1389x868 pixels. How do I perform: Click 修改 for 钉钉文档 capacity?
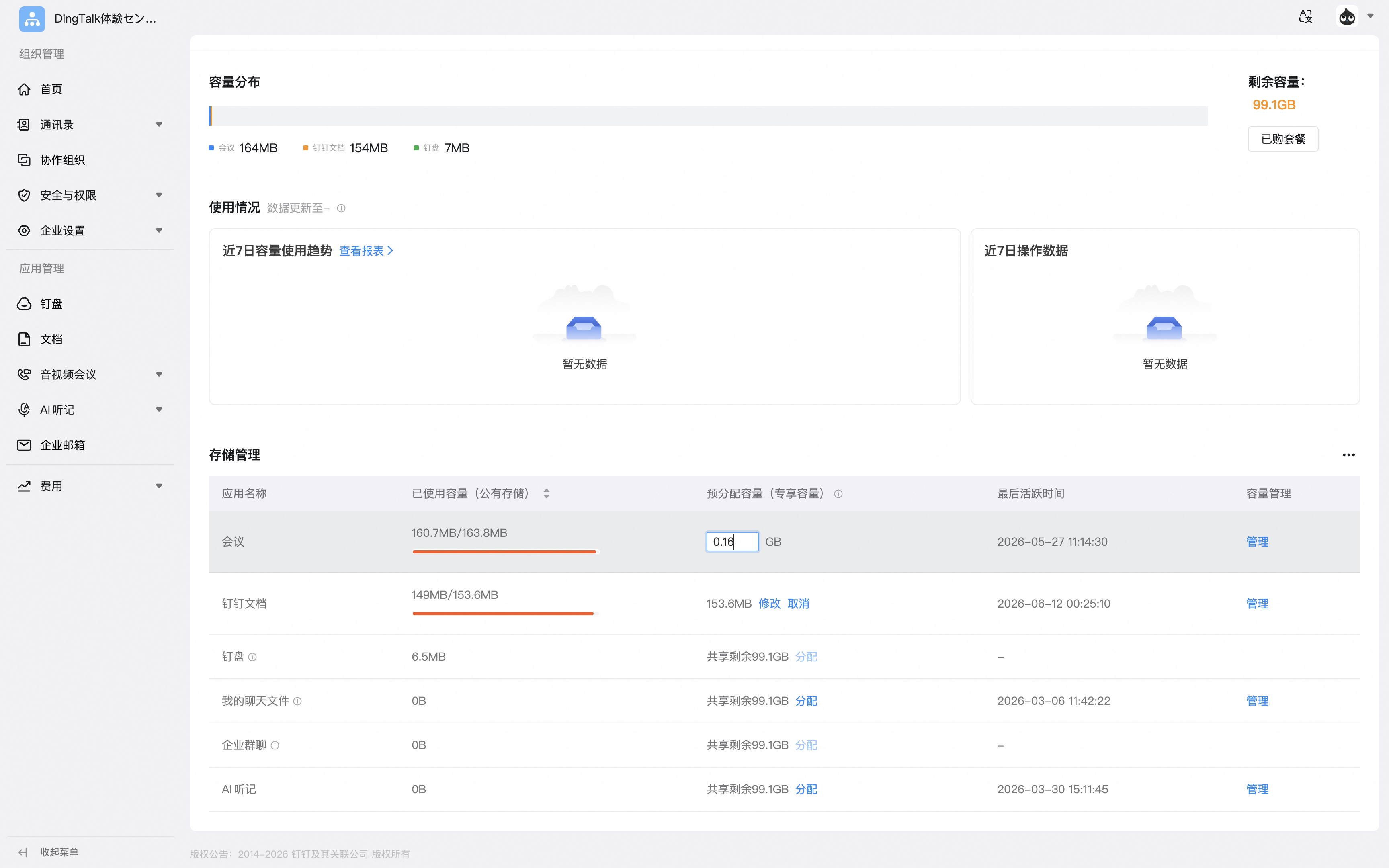pos(769,603)
